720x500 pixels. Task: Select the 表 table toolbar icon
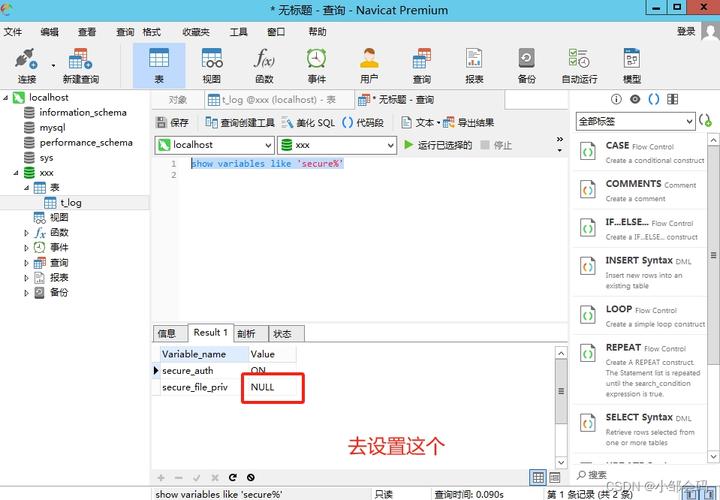(x=159, y=66)
